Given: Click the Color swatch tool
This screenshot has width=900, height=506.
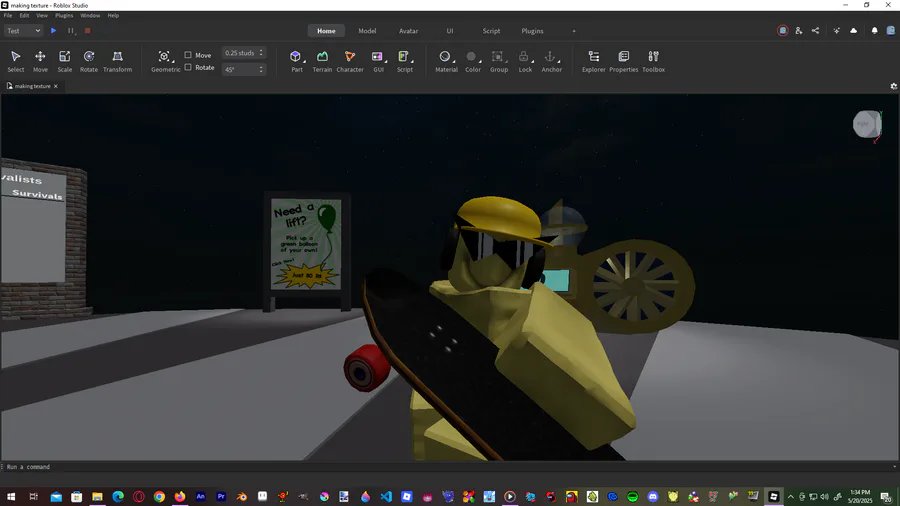Looking at the screenshot, I should point(471,57).
